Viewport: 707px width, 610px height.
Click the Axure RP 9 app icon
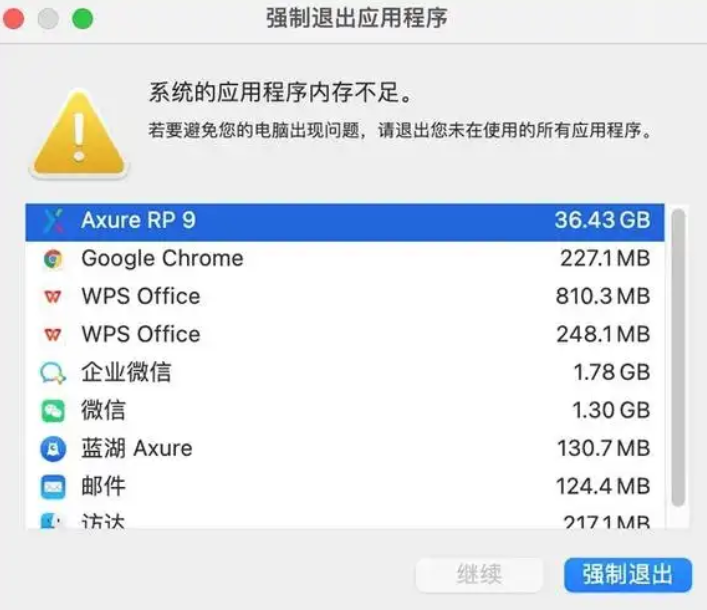click(53, 221)
